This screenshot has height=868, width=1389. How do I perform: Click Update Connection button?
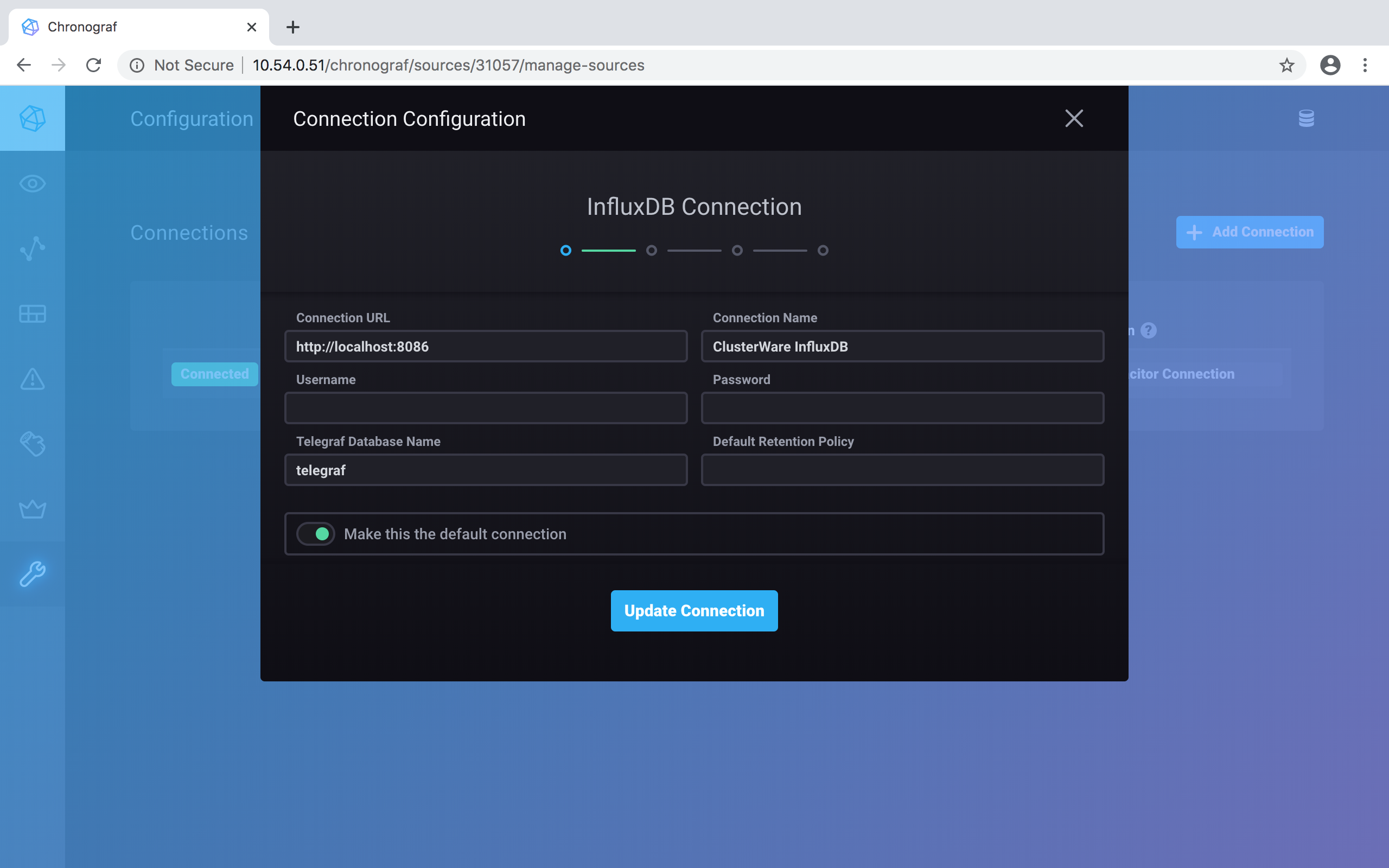tap(694, 611)
